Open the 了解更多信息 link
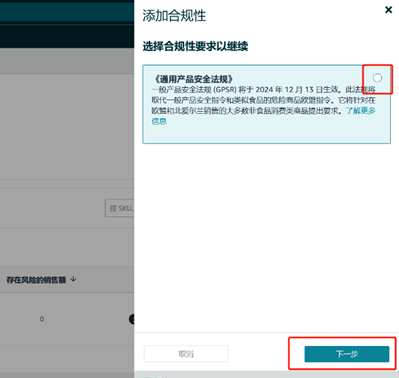The width and height of the screenshot is (399, 378). click(x=263, y=116)
